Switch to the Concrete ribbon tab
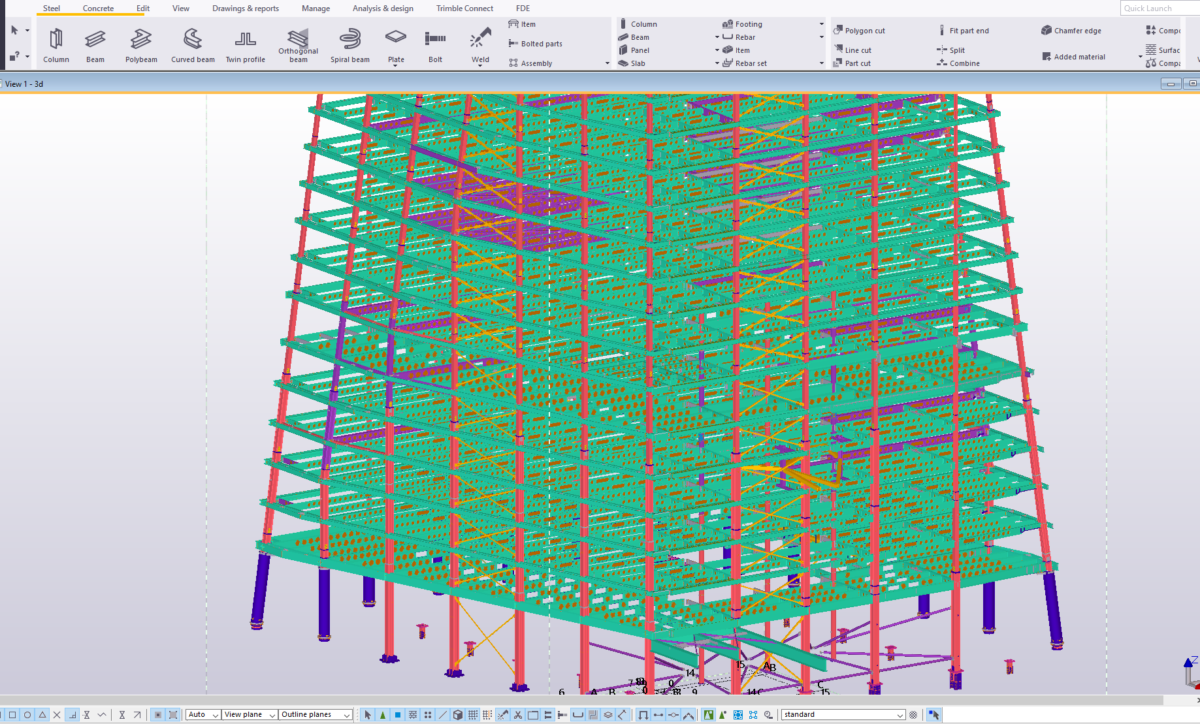The height and width of the screenshot is (726, 1200). point(97,8)
